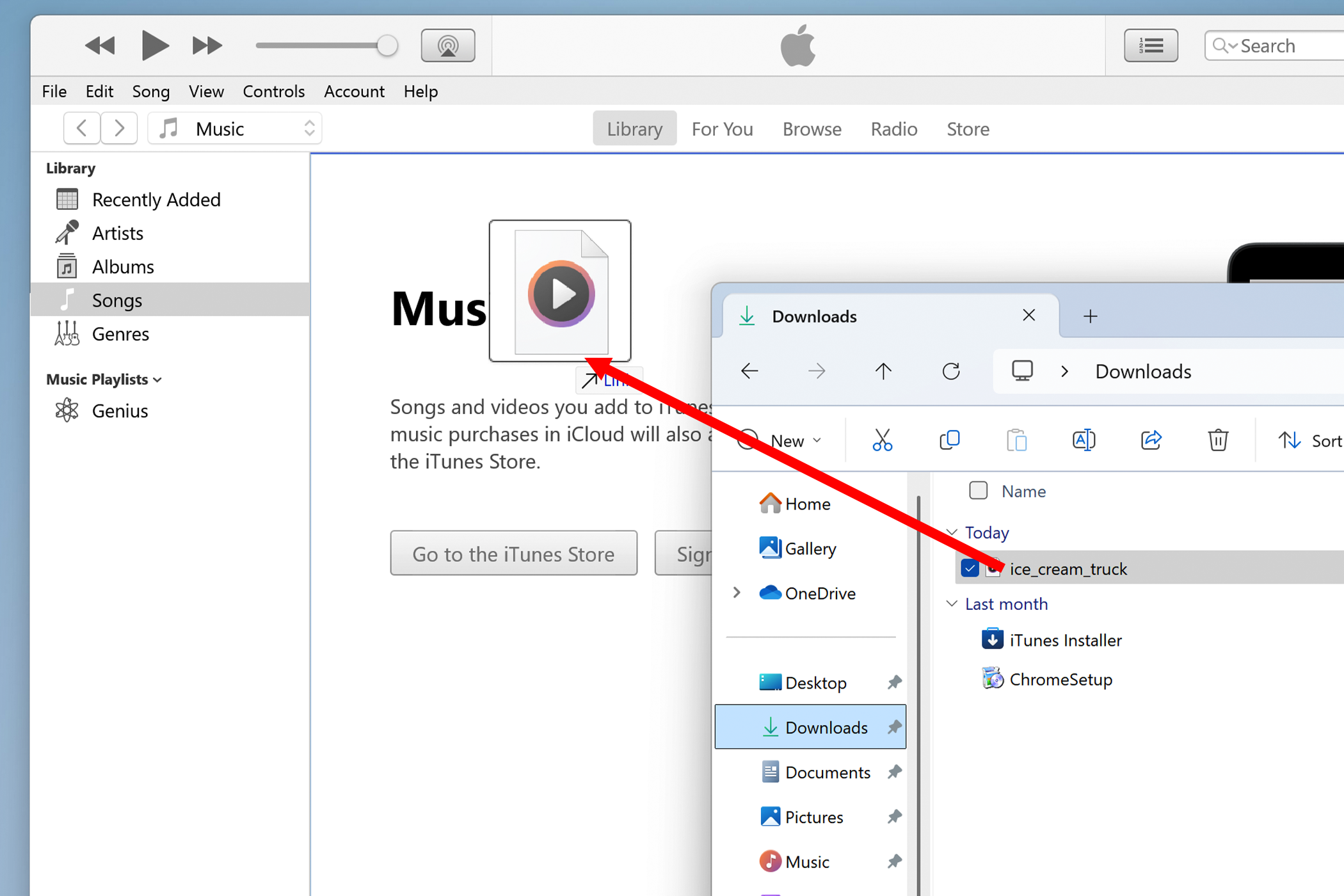The height and width of the screenshot is (896, 1344).
Task: Toggle the pin on Documents sidebar entry
Action: 895,772
